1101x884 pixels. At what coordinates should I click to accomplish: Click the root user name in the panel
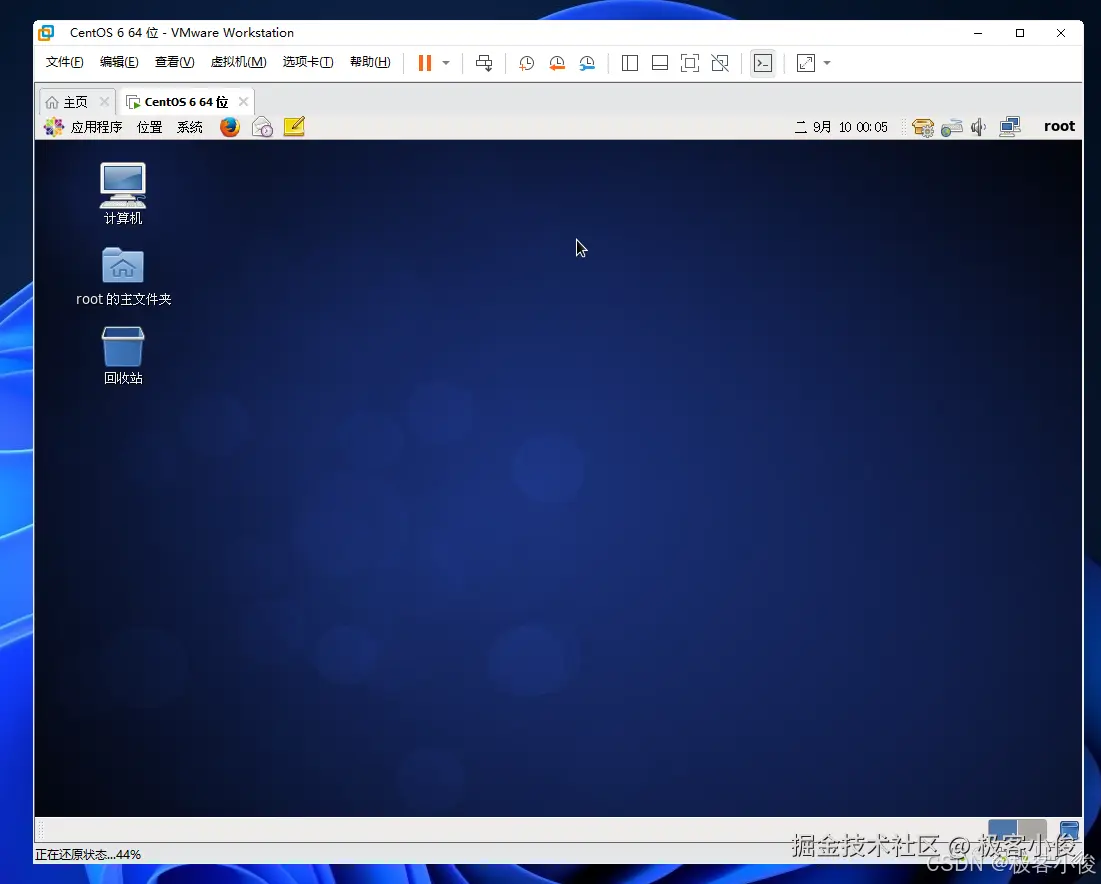click(x=1059, y=126)
